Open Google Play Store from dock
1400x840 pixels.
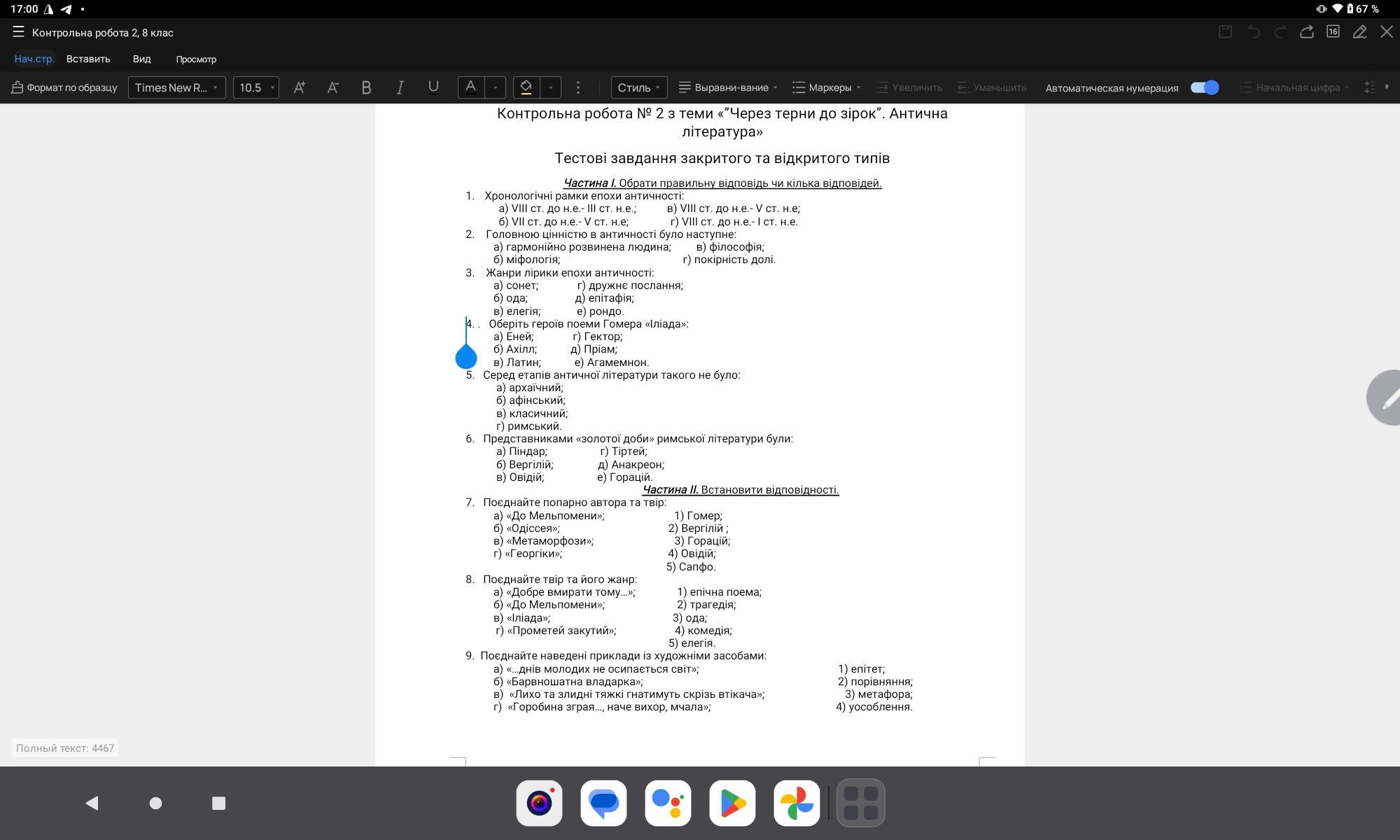coord(732,803)
